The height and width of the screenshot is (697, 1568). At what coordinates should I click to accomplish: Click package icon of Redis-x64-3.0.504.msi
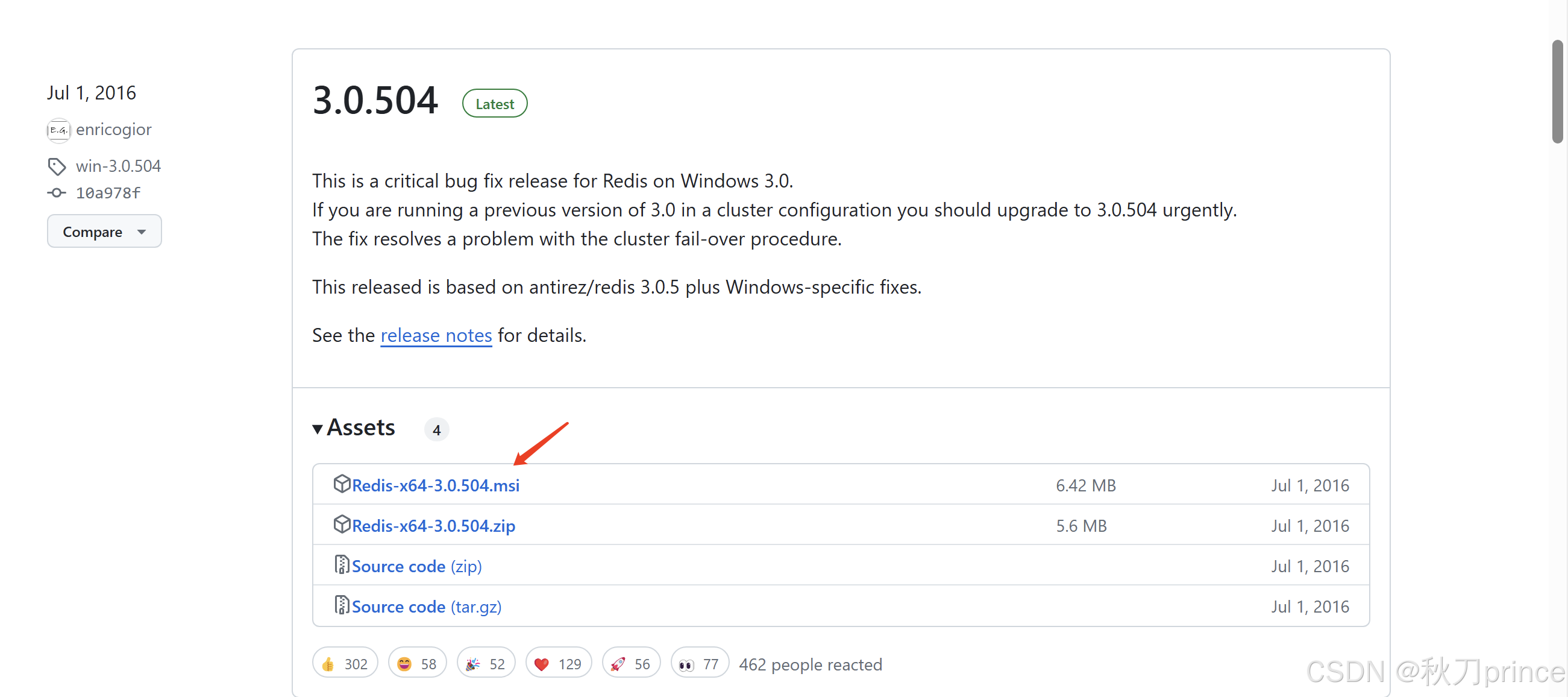pos(342,484)
